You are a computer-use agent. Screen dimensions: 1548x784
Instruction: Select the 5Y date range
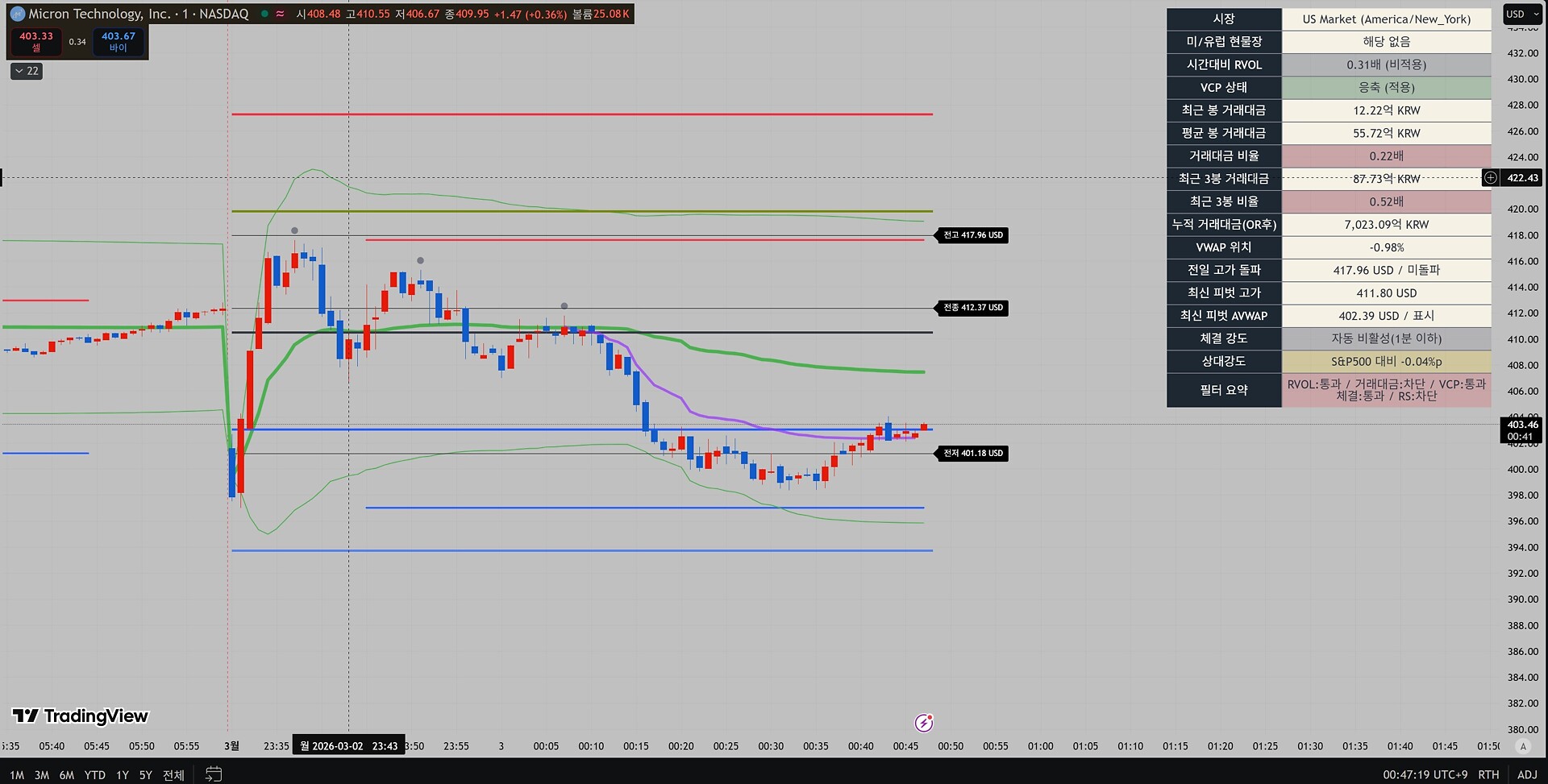[x=146, y=775]
